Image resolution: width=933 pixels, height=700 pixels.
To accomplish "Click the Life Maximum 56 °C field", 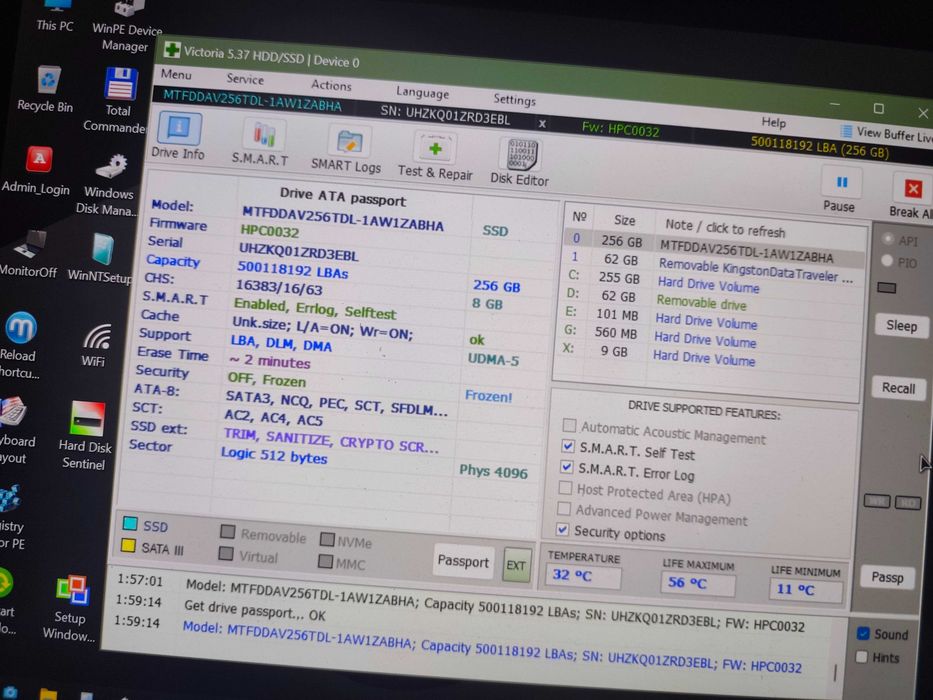I will (x=697, y=583).
